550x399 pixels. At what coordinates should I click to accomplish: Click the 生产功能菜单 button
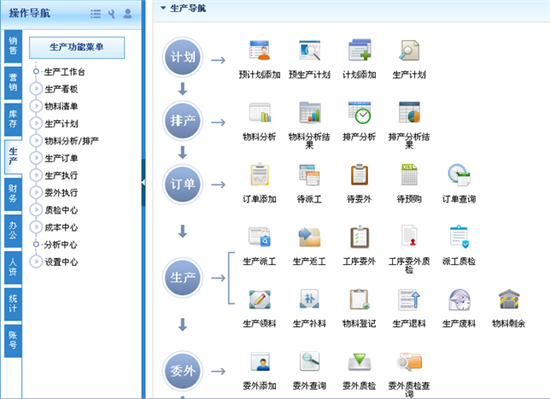[x=77, y=47]
